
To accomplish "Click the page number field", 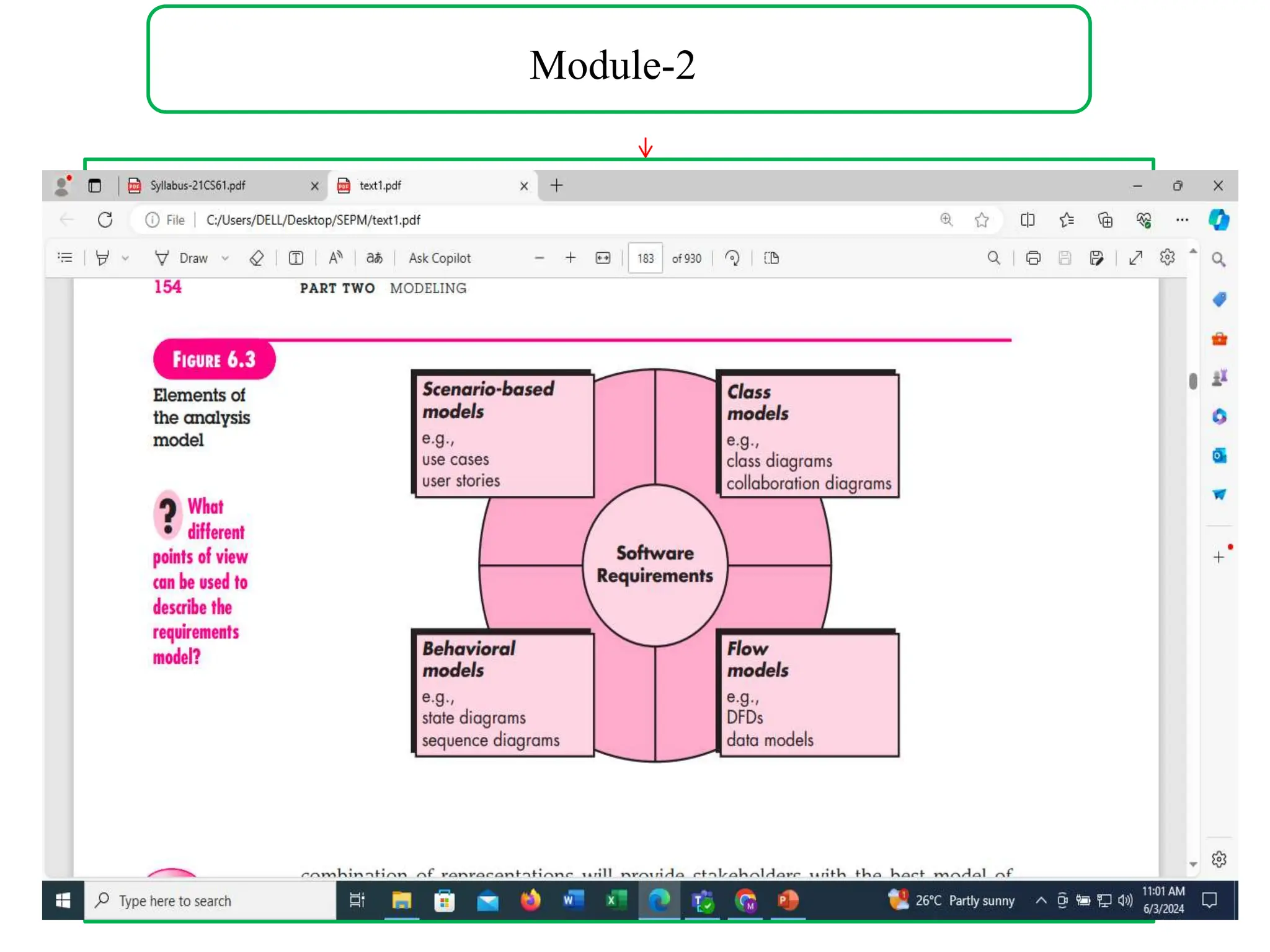I will pos(645,258).
